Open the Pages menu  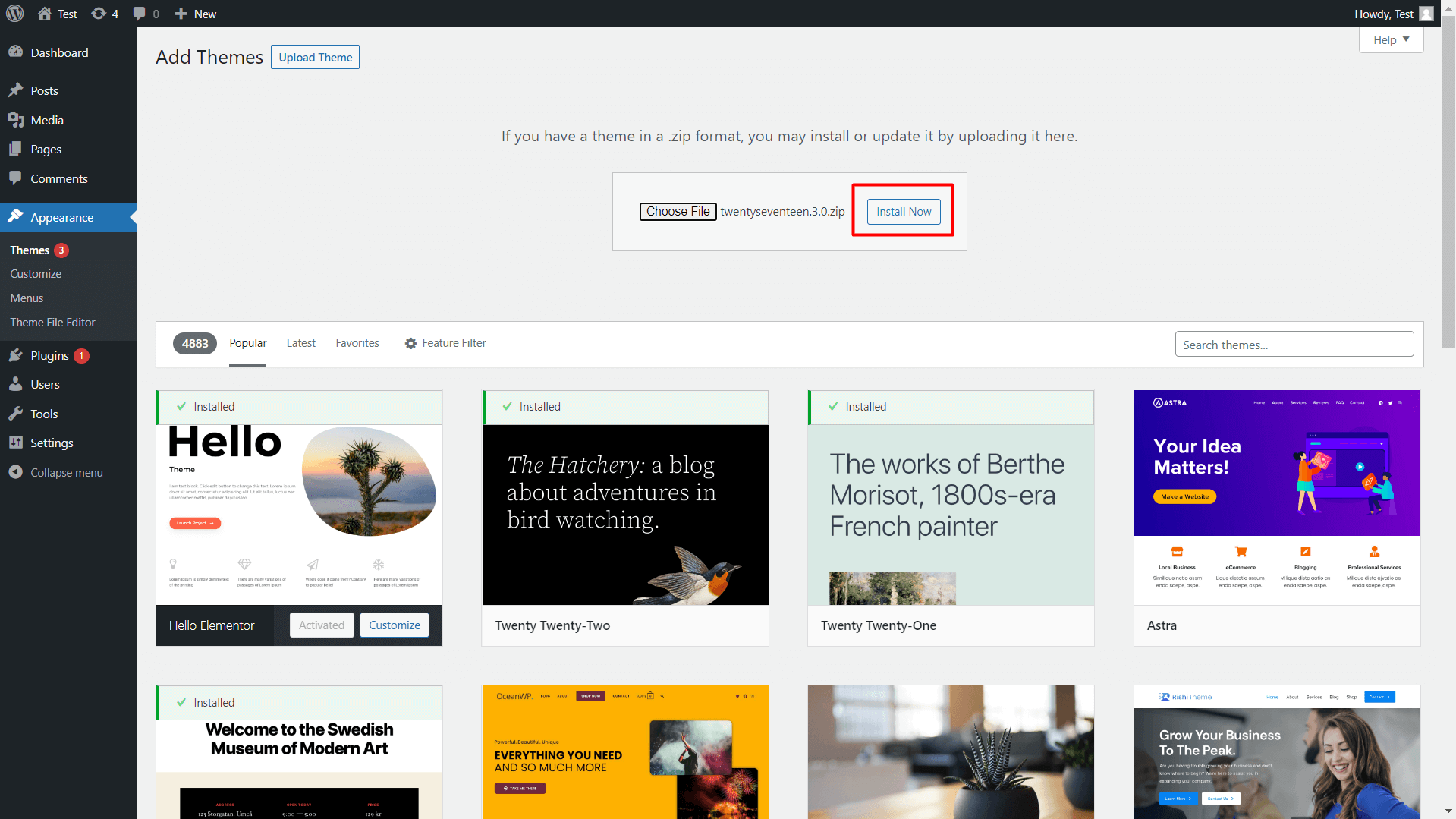point(46,149)
